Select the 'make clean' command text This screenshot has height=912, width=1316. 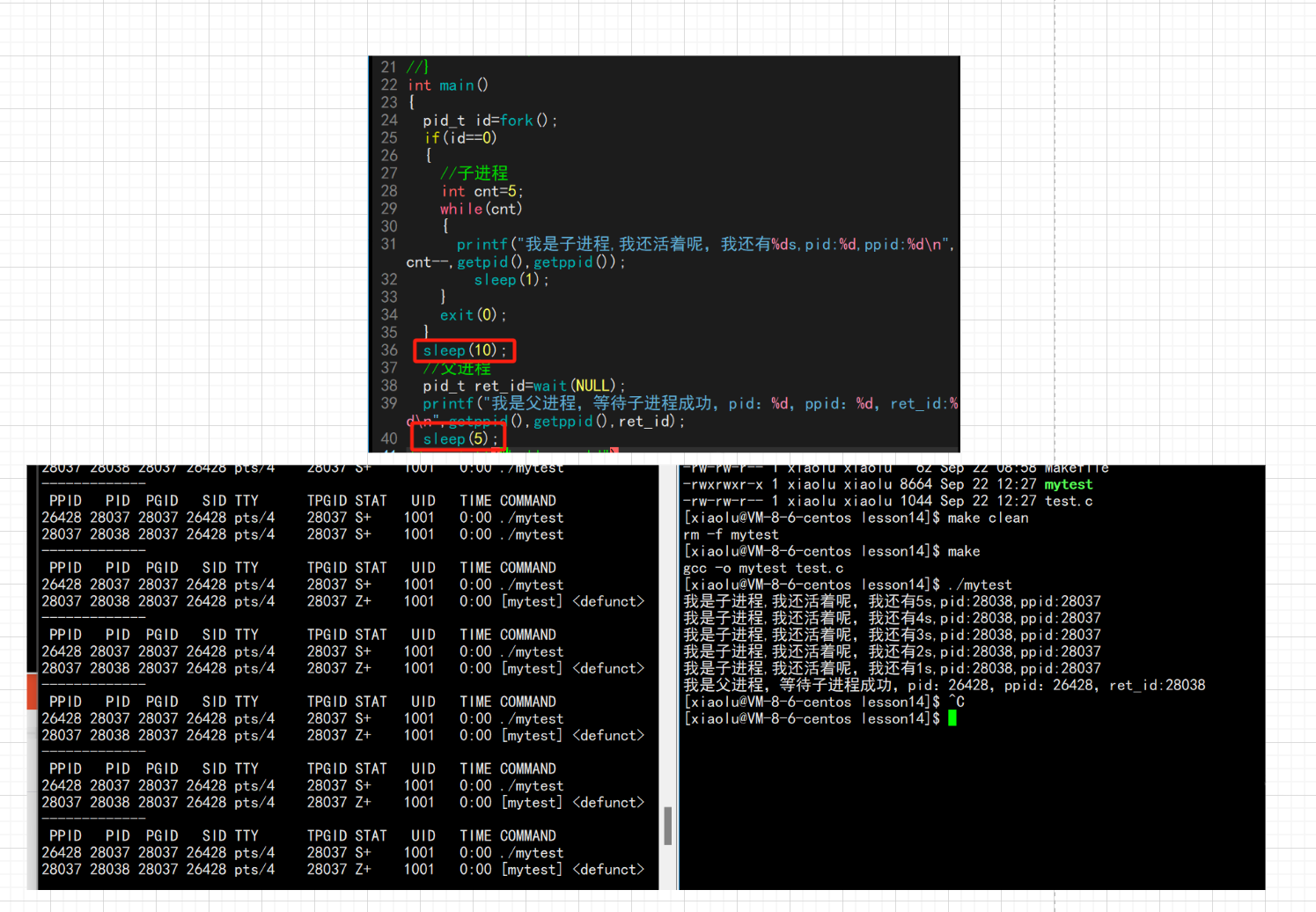988,518
